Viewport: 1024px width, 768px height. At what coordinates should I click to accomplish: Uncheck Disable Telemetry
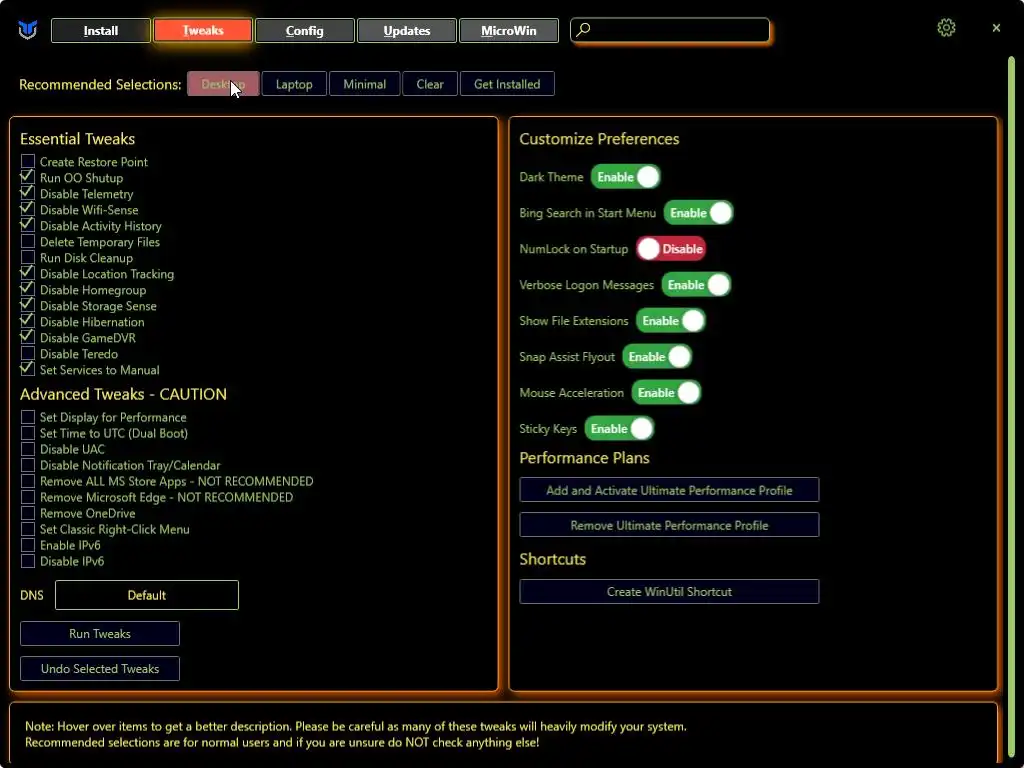pyautogui.click(x=27, y=193)
